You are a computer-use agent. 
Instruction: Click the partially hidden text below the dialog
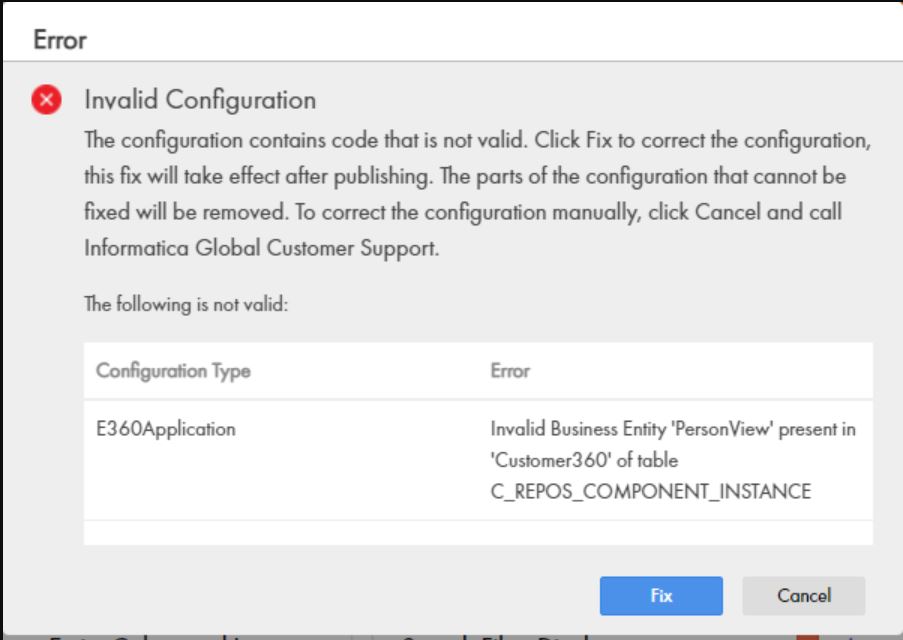pyautogui.click(x=144, y=637)
